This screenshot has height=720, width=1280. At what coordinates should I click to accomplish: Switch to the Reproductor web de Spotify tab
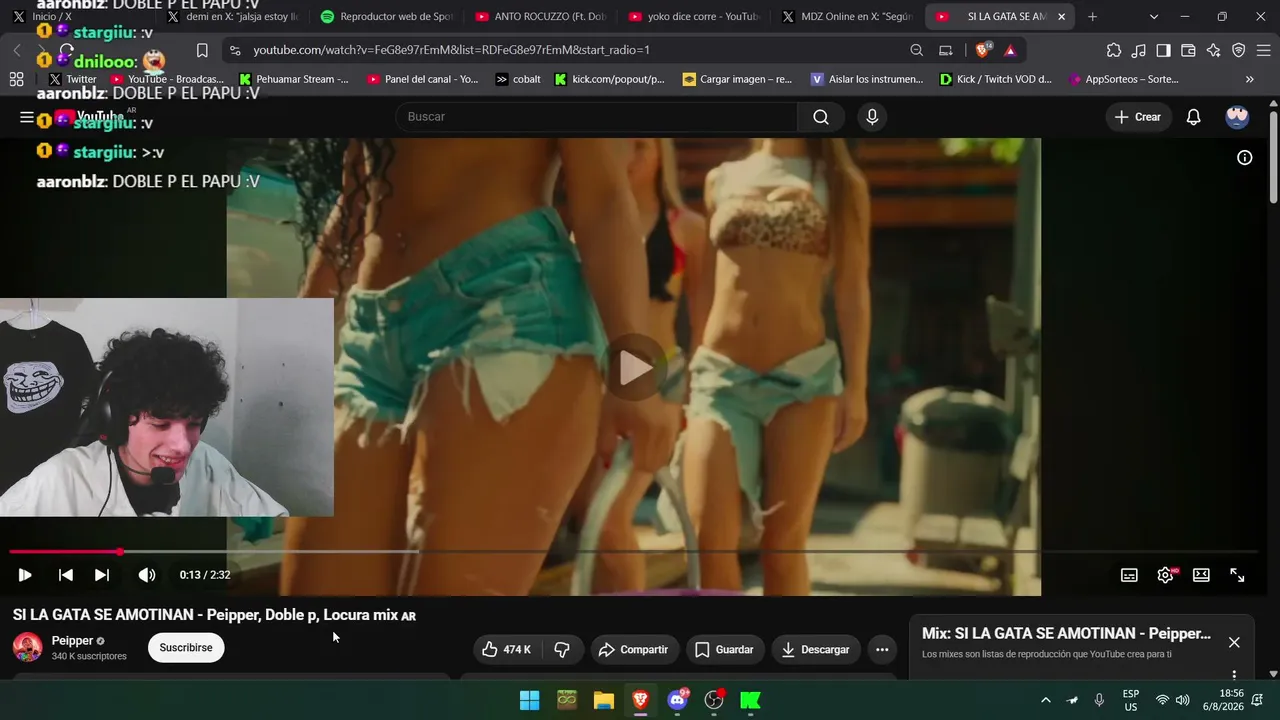coord(386,17)
